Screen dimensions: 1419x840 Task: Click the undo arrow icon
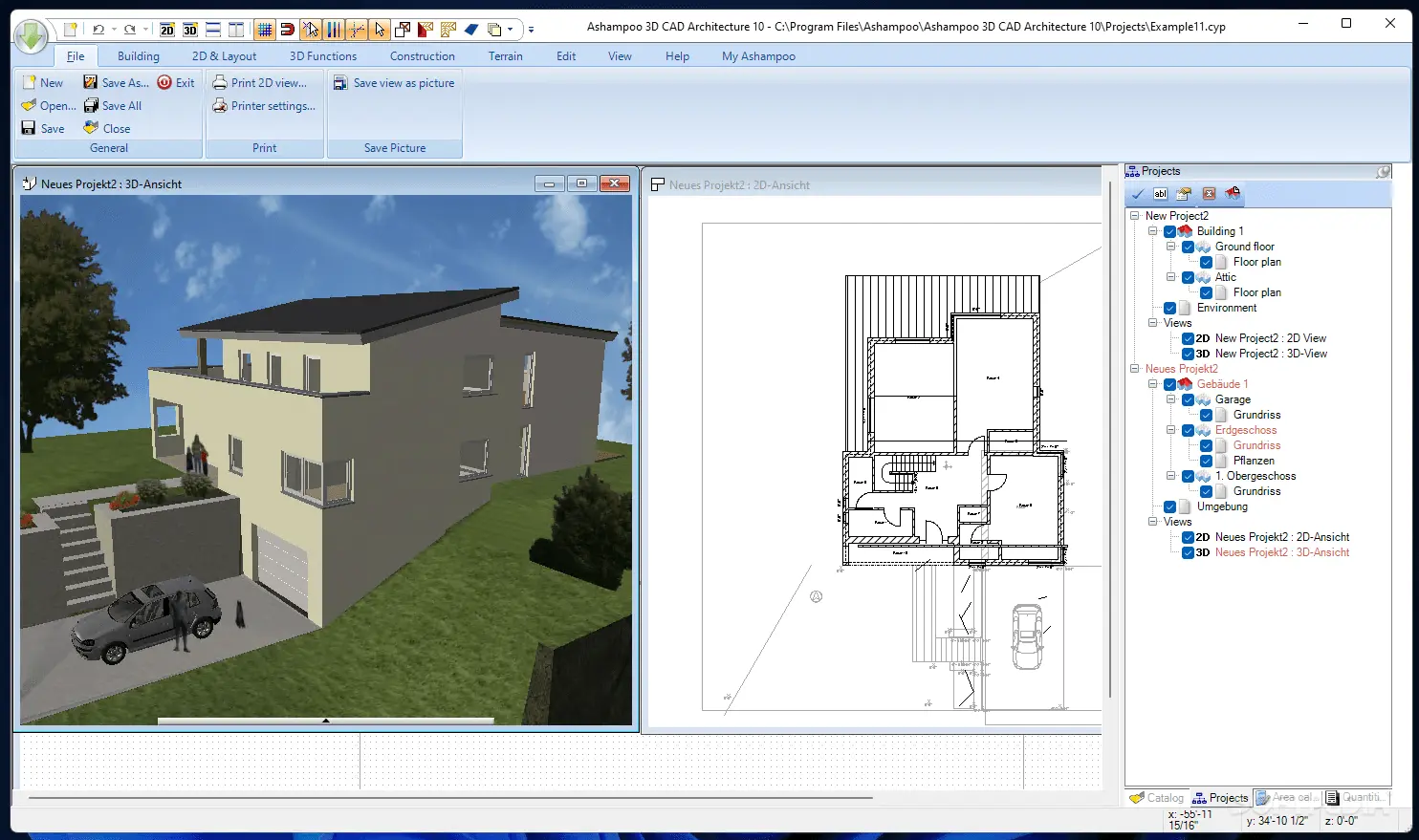tap(98, 30)
